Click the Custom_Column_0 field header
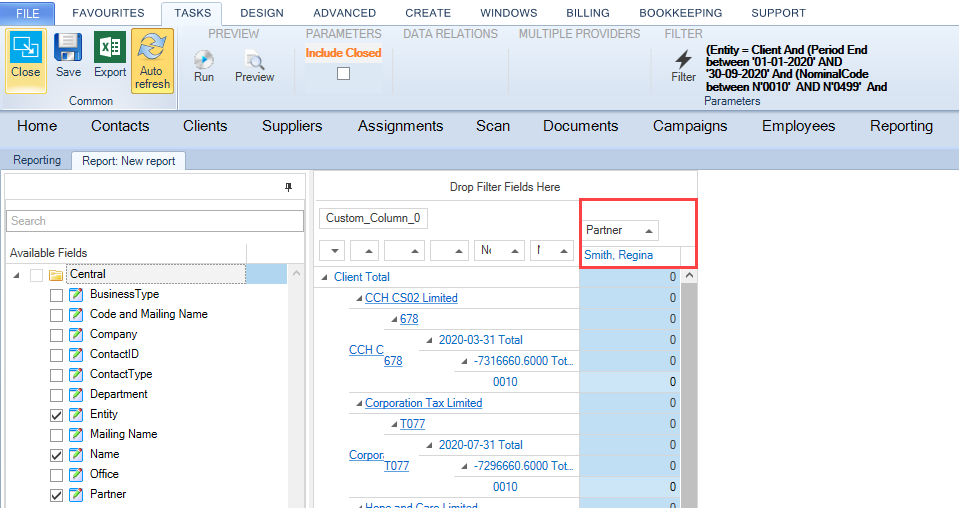The width and height of the screenshot is (959, 508). coord(373,218)
